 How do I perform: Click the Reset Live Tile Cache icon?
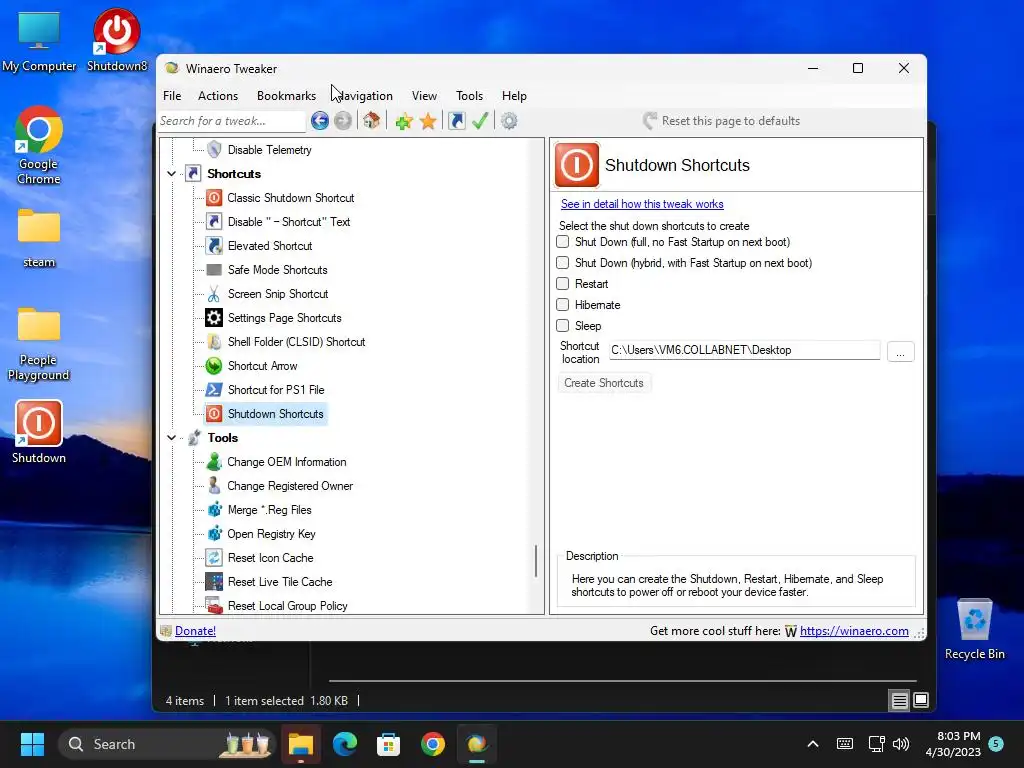tap(214, 582)
